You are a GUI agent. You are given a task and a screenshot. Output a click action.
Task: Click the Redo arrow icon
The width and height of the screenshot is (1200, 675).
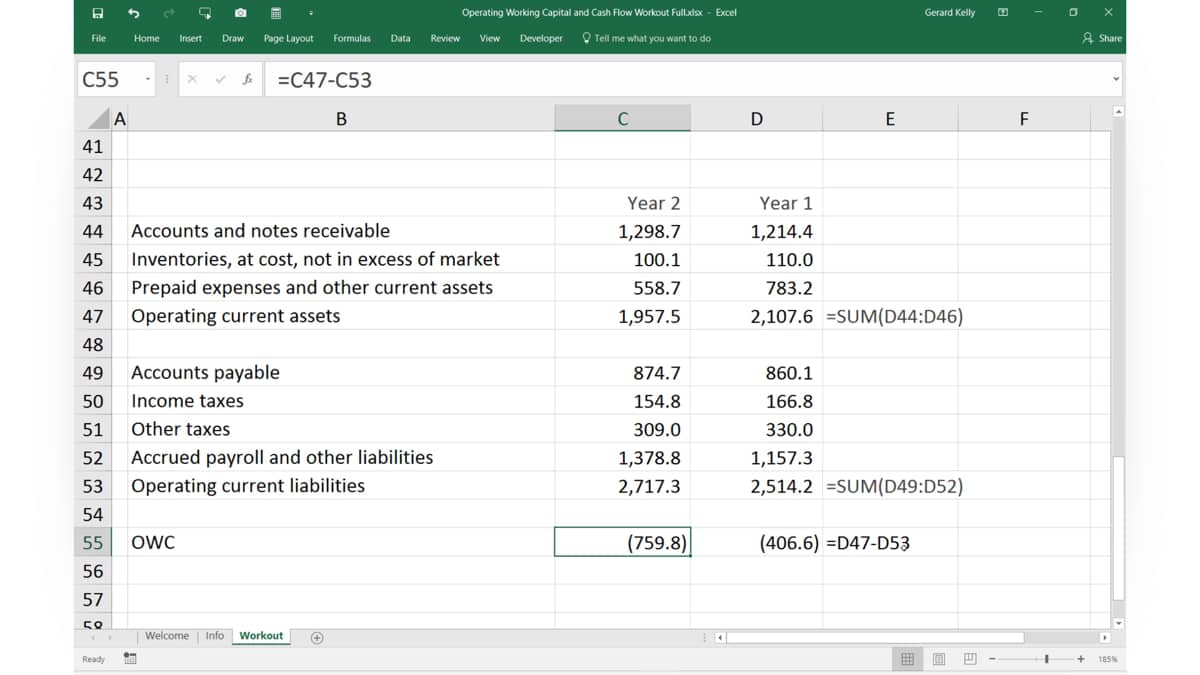click(x=169, y=13)
